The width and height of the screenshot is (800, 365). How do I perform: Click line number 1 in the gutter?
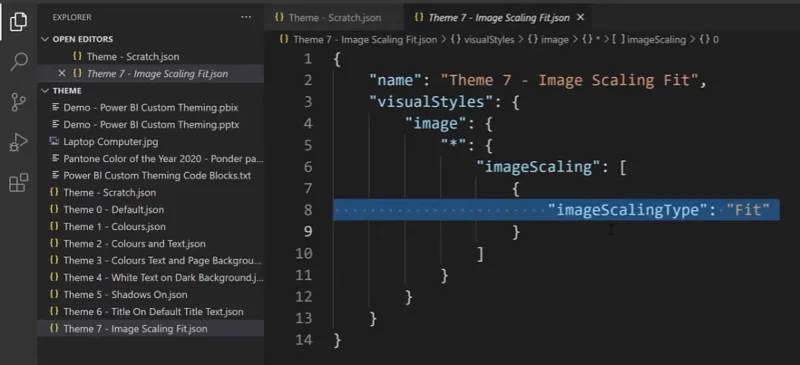tap(307, 59)
